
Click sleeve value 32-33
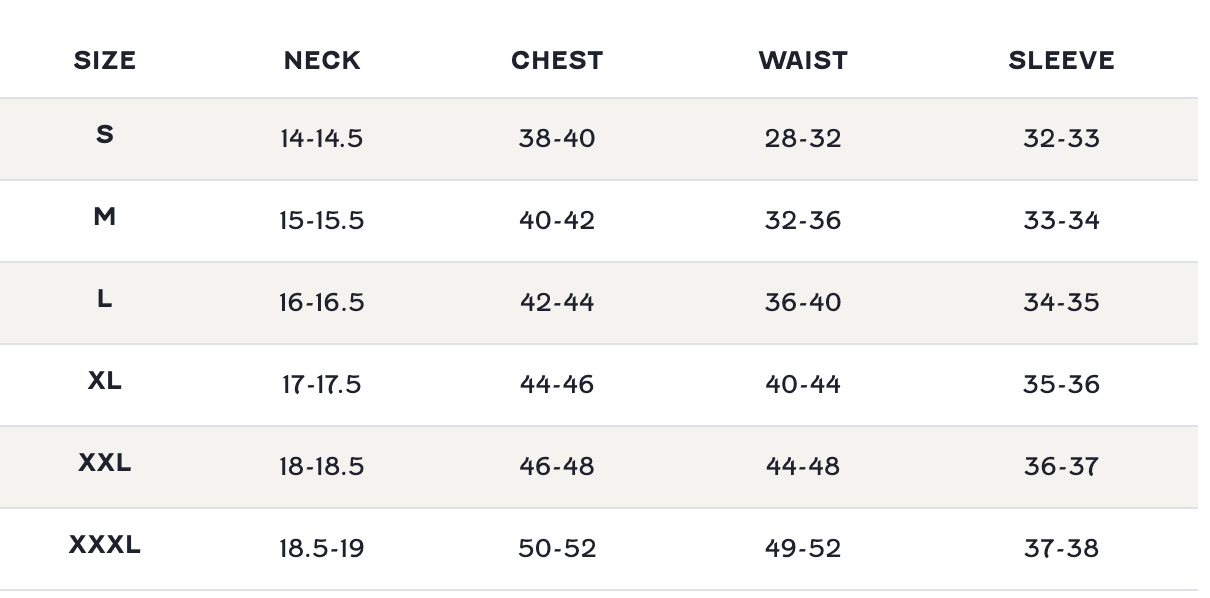1061,138
